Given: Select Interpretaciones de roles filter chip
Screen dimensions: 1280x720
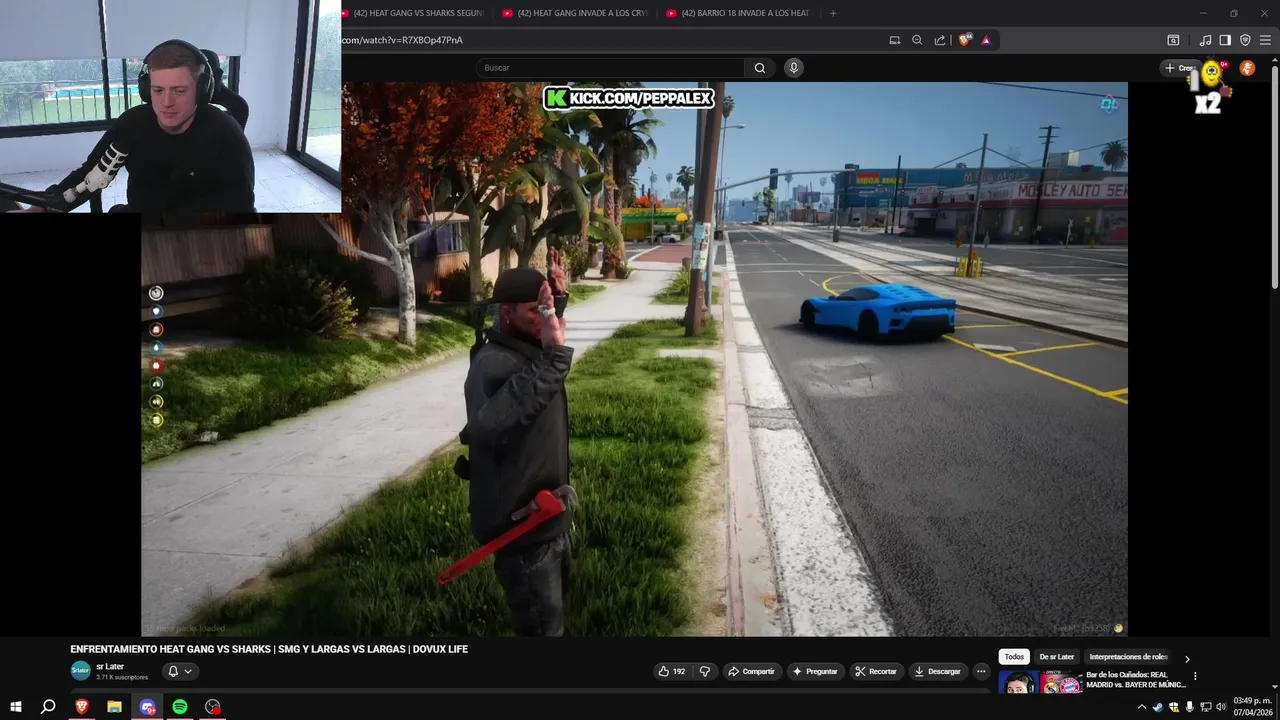Looking at the screenshot, I should [1128, 657].
